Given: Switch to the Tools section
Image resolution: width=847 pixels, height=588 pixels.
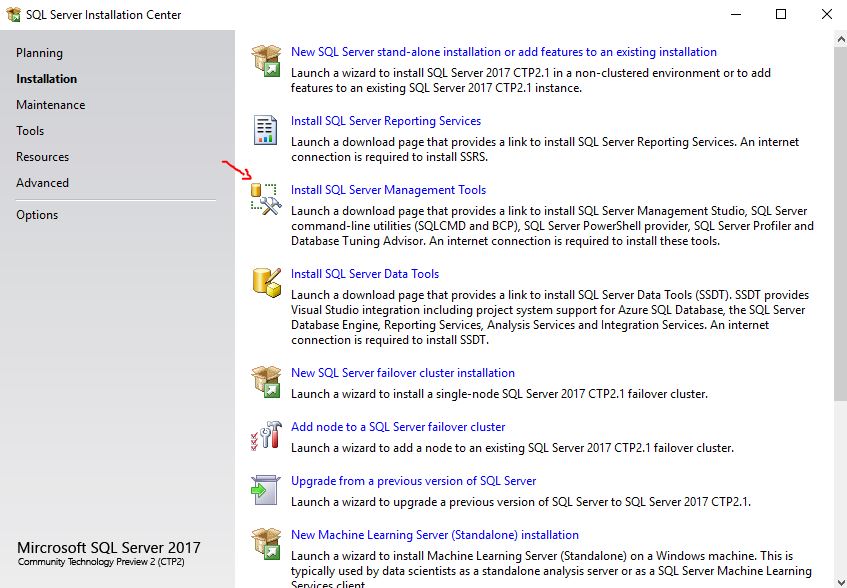Looking at the screenshot, I should click(x=30, y=131).
